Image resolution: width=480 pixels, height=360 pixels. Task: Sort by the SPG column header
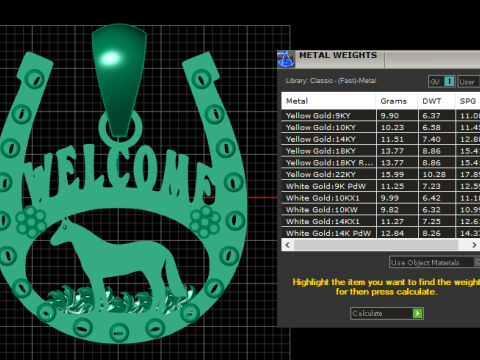468,101
